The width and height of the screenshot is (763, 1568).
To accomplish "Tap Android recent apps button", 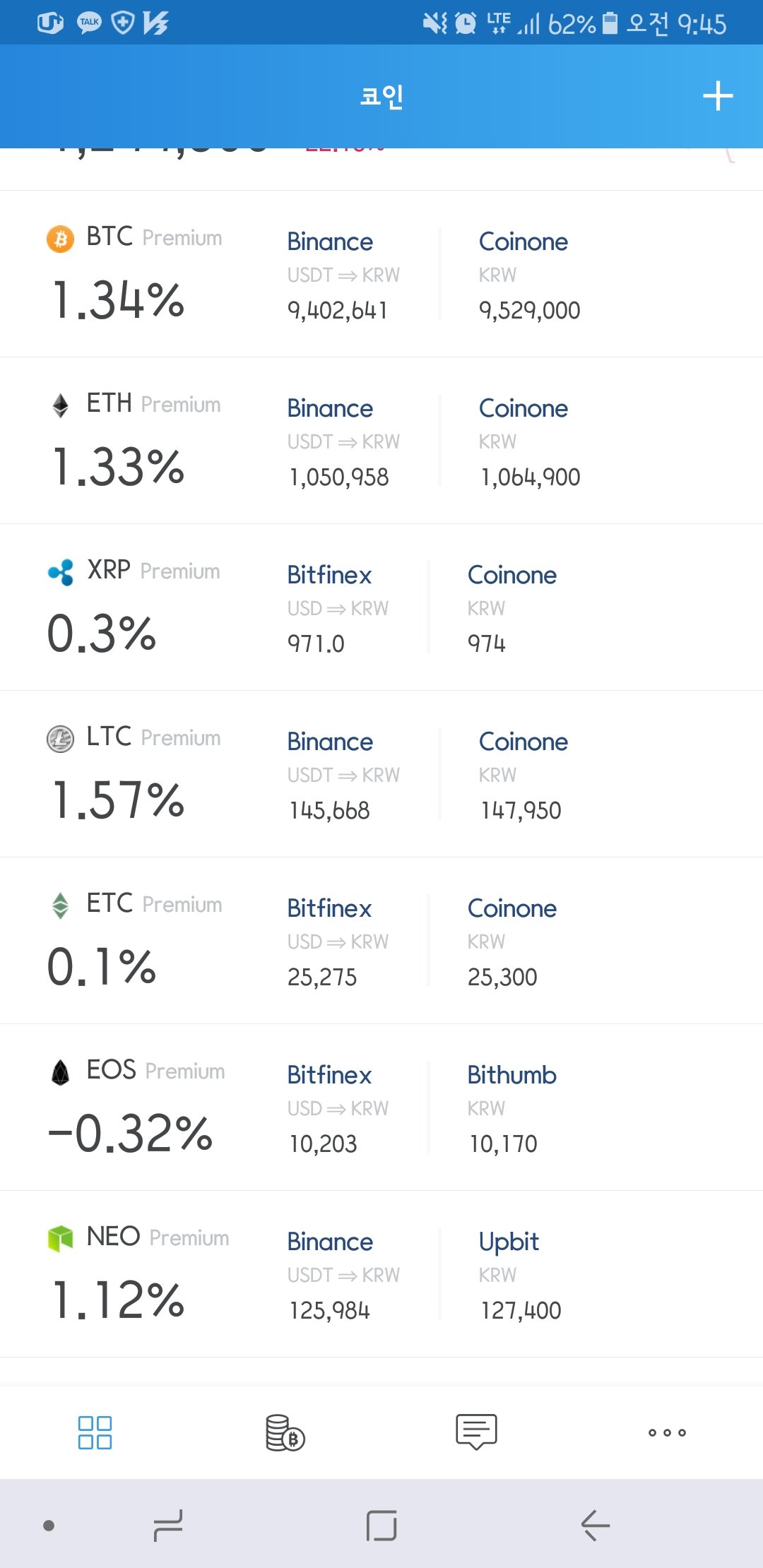I will click(168, 1526).
